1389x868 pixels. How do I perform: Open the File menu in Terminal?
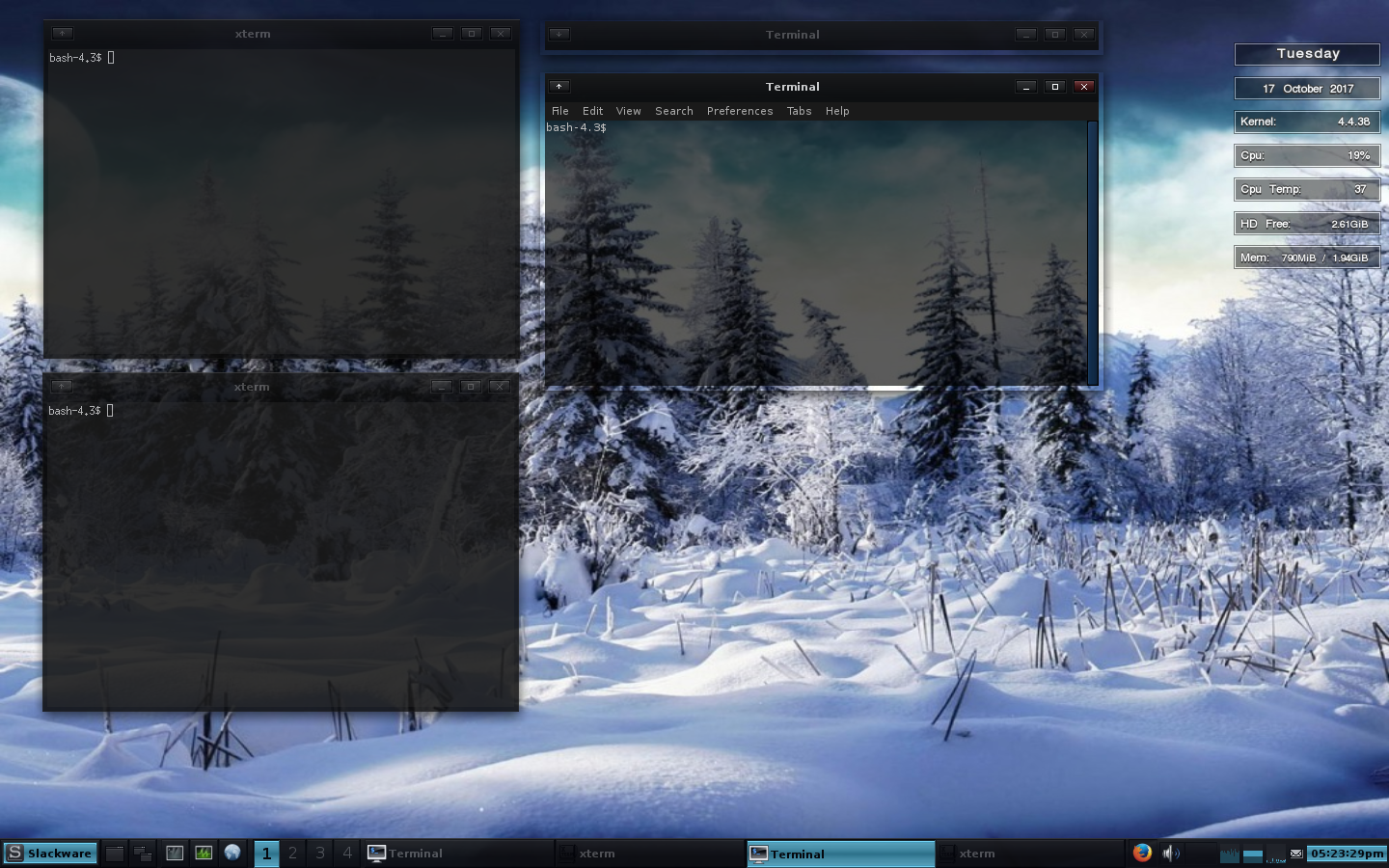coord(560,111)
